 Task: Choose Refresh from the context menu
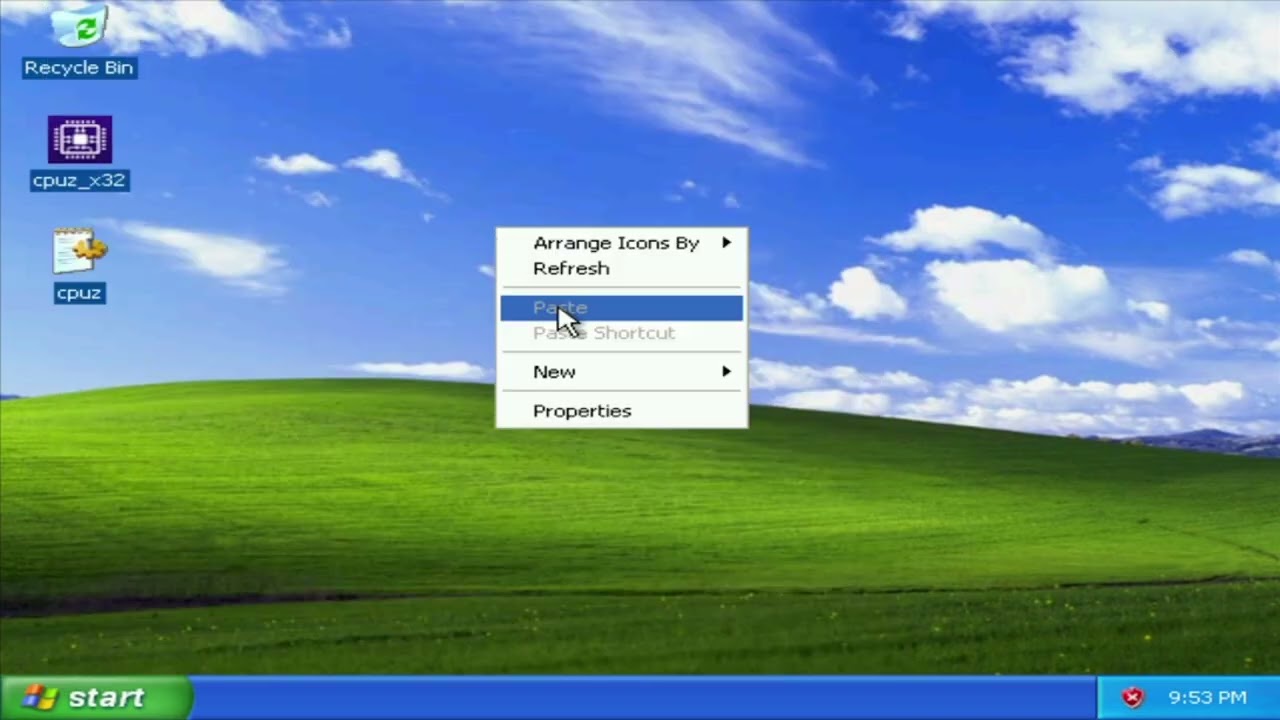click(x=621, y=268)
